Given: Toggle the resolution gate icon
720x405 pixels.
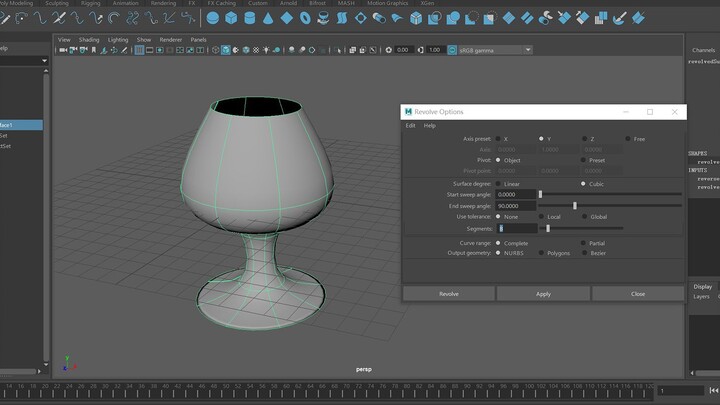Looking at the screenshot, I should [x=159, y=50].
